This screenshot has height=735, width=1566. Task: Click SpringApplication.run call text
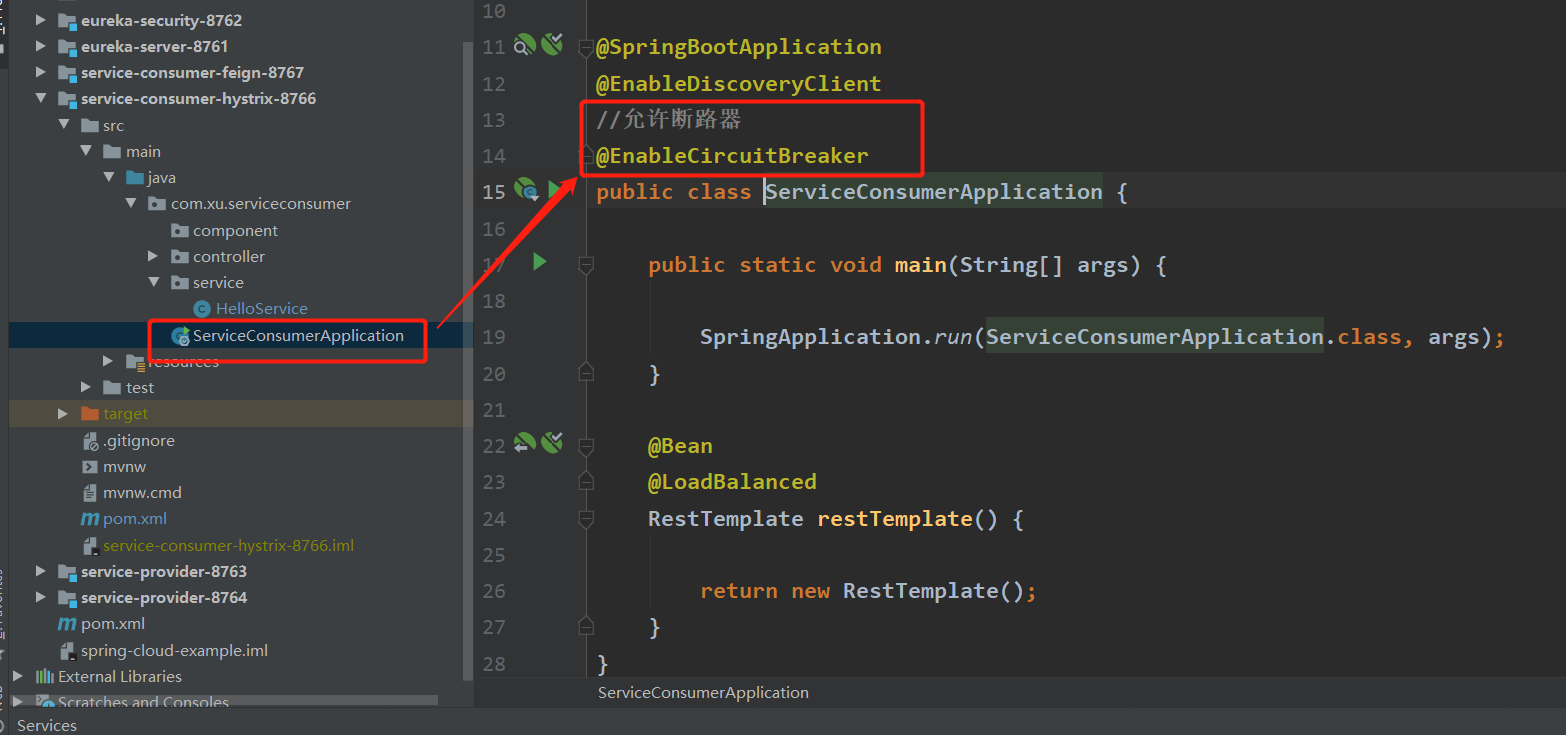pyautogui.click(x=836, y=337)
